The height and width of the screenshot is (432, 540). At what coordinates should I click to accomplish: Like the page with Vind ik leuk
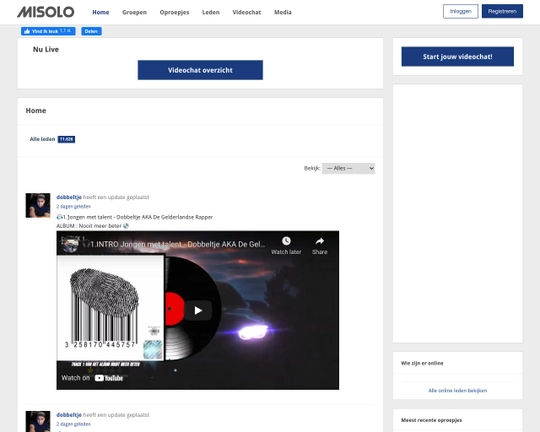pyautogui.click(x=48, y=31)
